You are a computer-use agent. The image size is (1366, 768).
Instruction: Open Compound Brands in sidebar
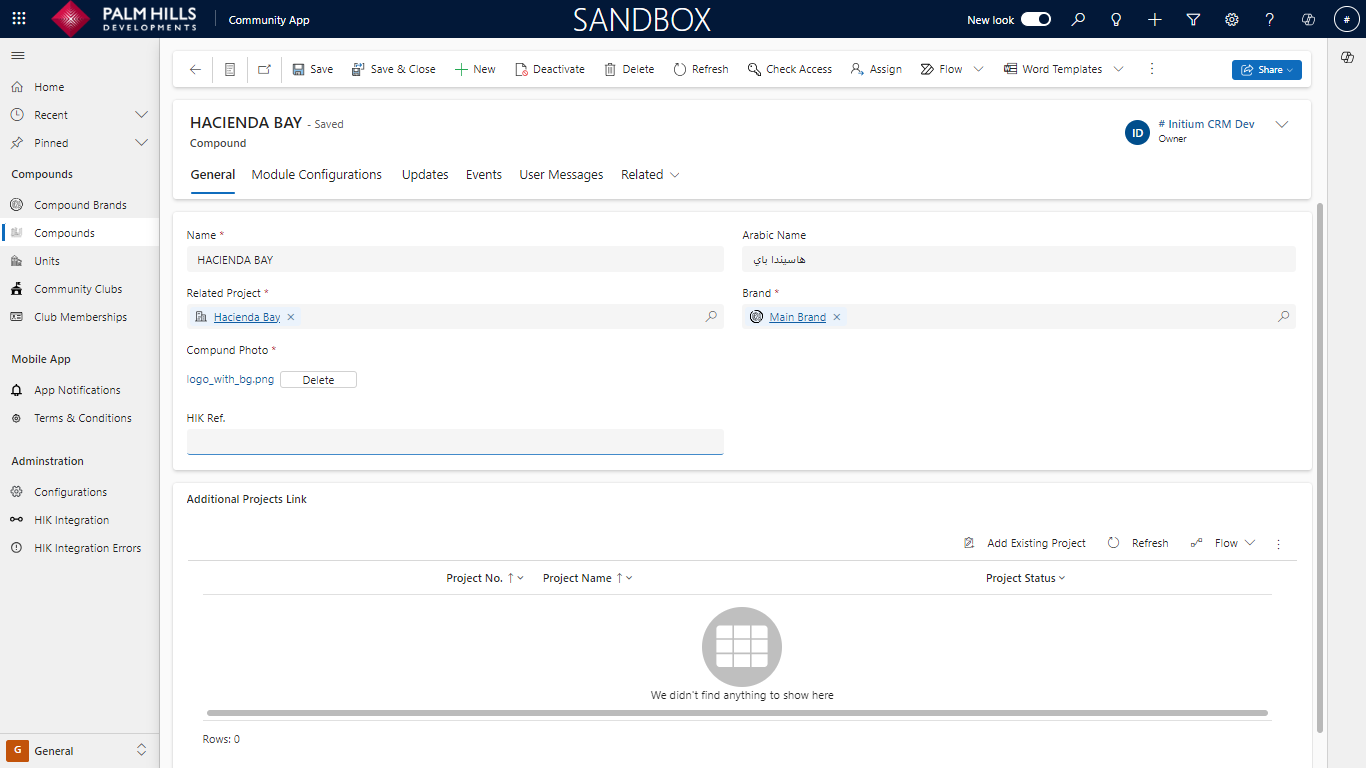tap(80, 205)
